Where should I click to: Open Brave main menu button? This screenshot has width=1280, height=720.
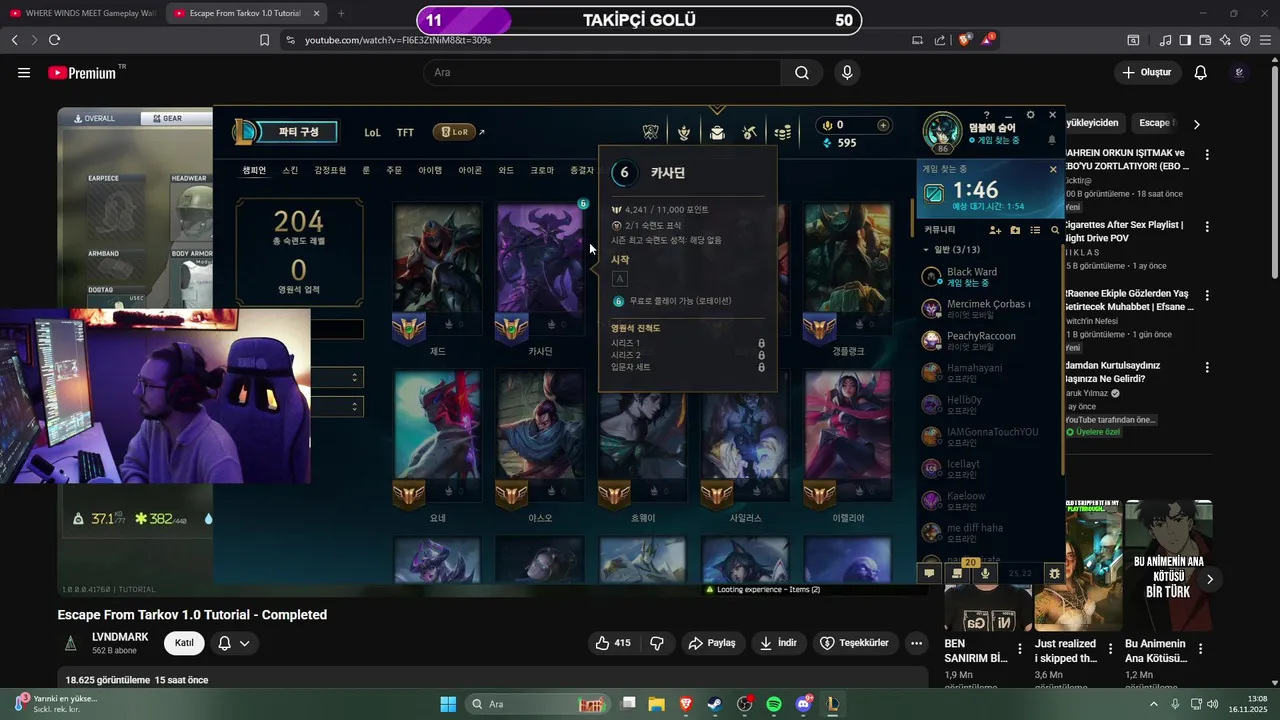coord(1266,40)
